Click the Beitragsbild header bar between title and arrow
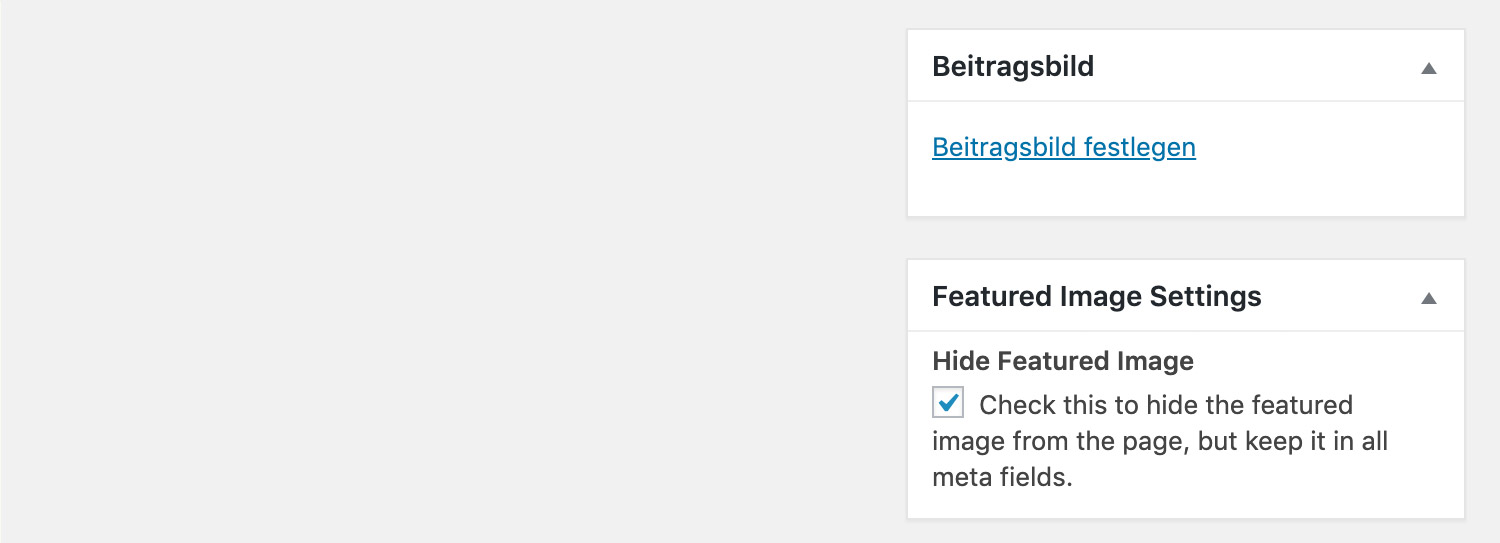 [1250, 67]
